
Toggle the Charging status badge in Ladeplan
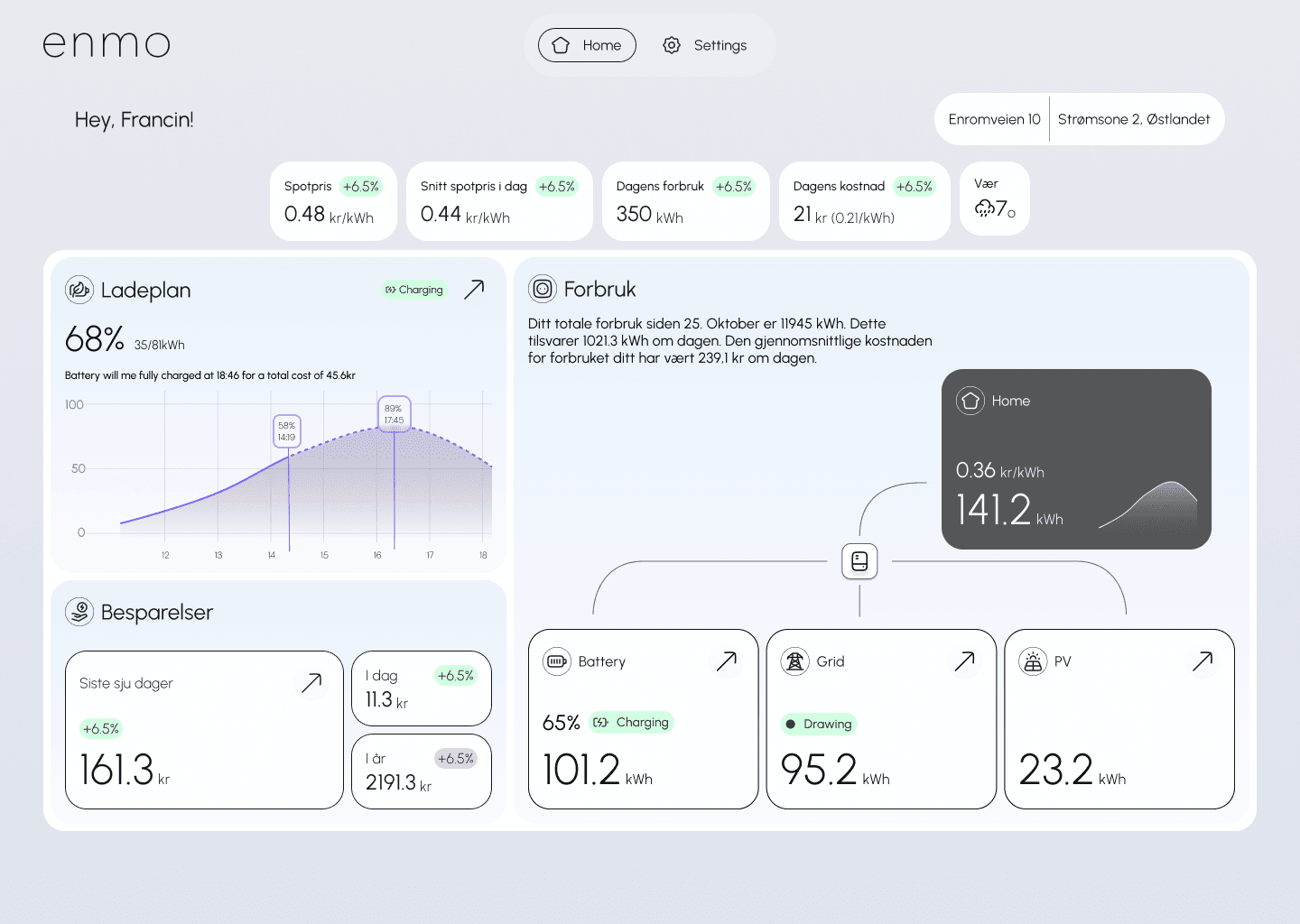413,290
